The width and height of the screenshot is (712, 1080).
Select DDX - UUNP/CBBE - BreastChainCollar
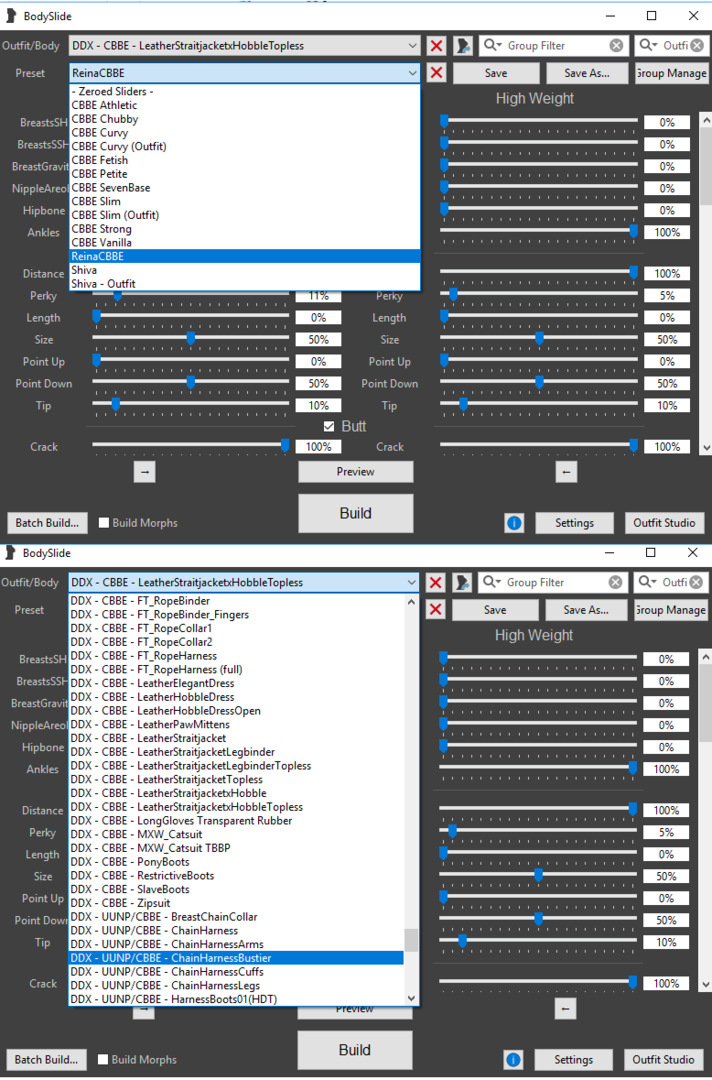click(x=236, y=917)
